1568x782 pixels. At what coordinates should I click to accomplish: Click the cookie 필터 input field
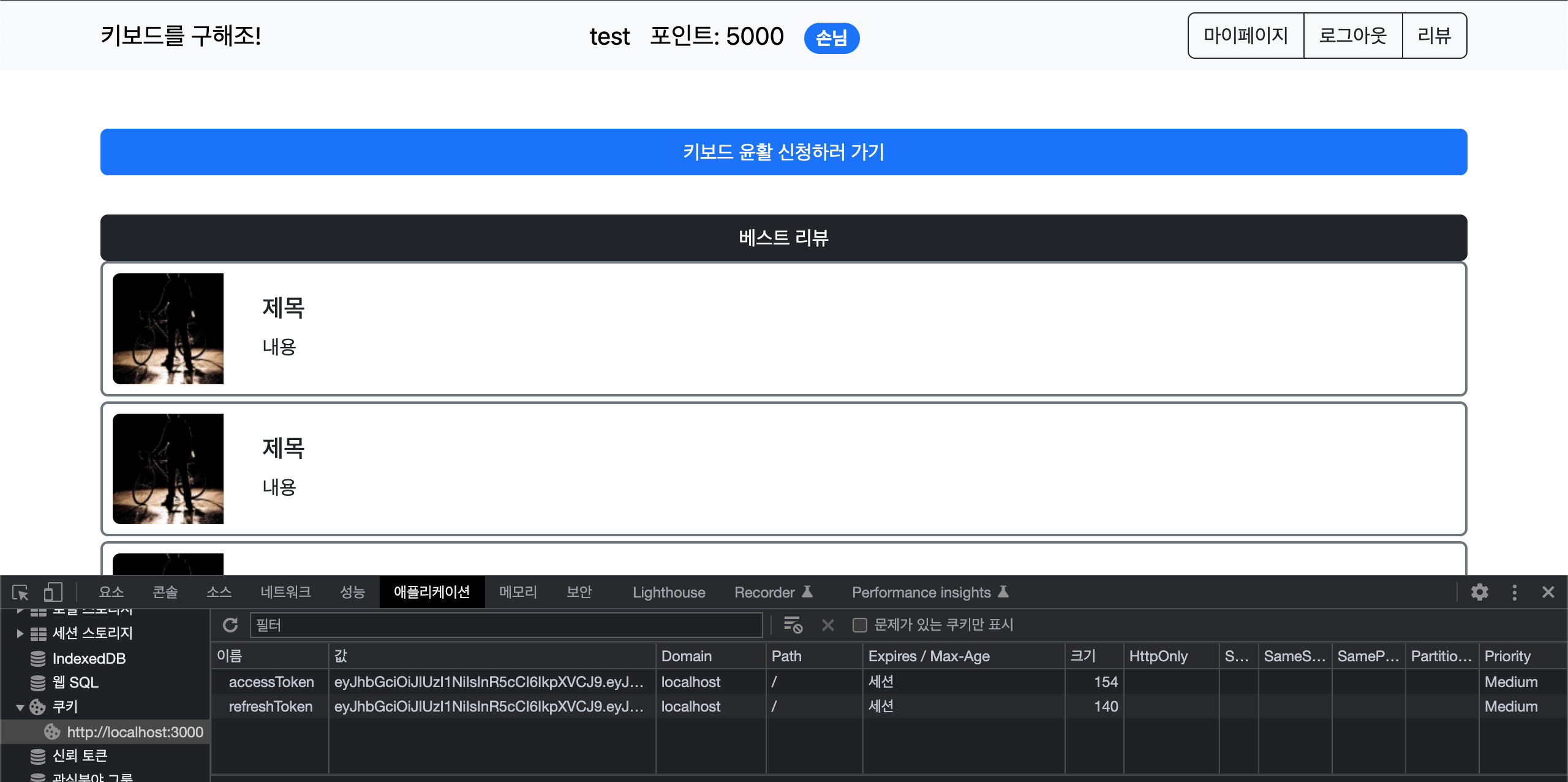(506, 625)
